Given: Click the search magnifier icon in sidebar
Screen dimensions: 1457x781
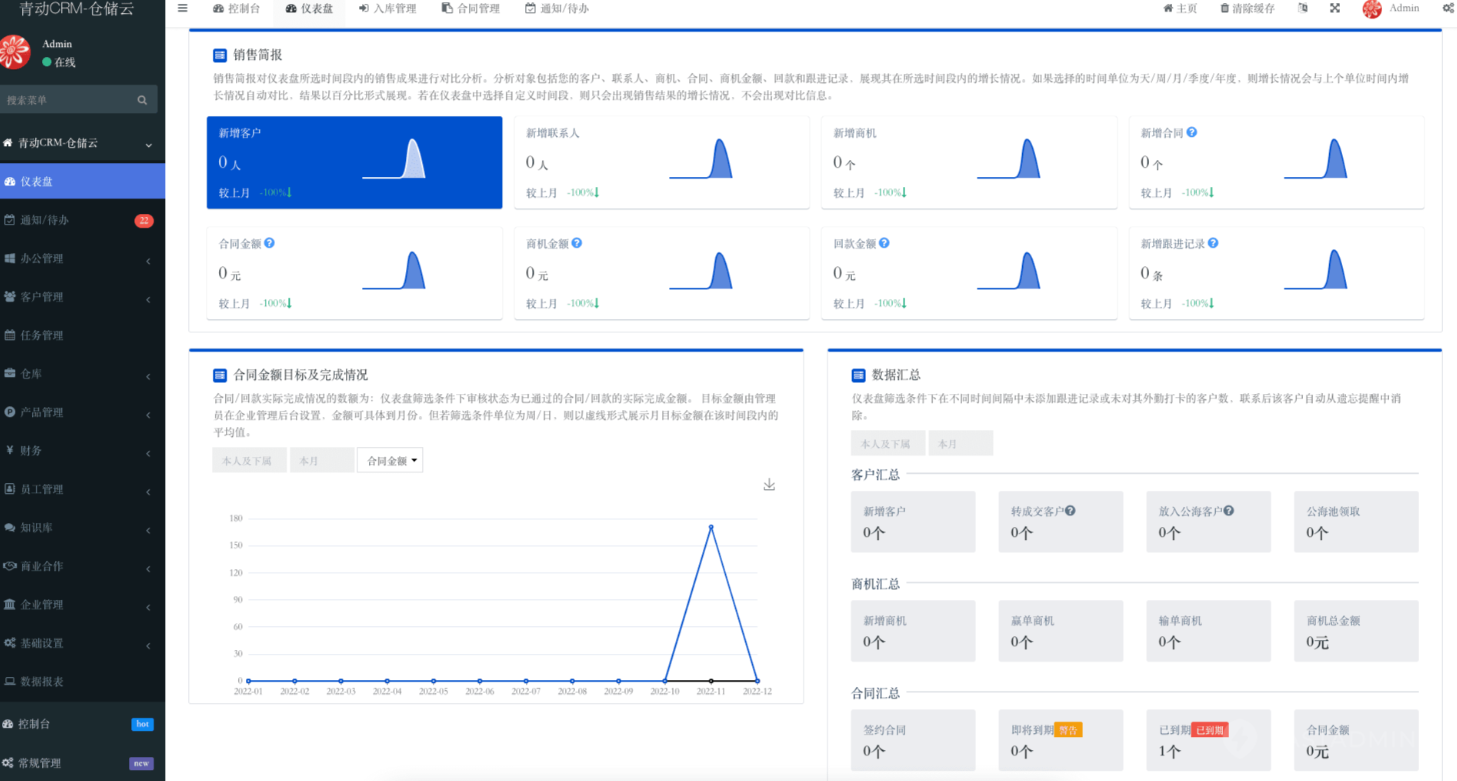Looking at the screenshot, I should click(x=142, y=100).
